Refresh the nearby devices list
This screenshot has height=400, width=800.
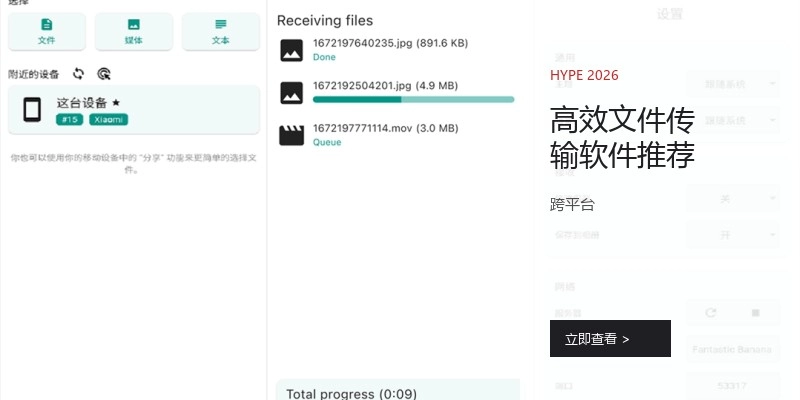click(x=78, y=74)
